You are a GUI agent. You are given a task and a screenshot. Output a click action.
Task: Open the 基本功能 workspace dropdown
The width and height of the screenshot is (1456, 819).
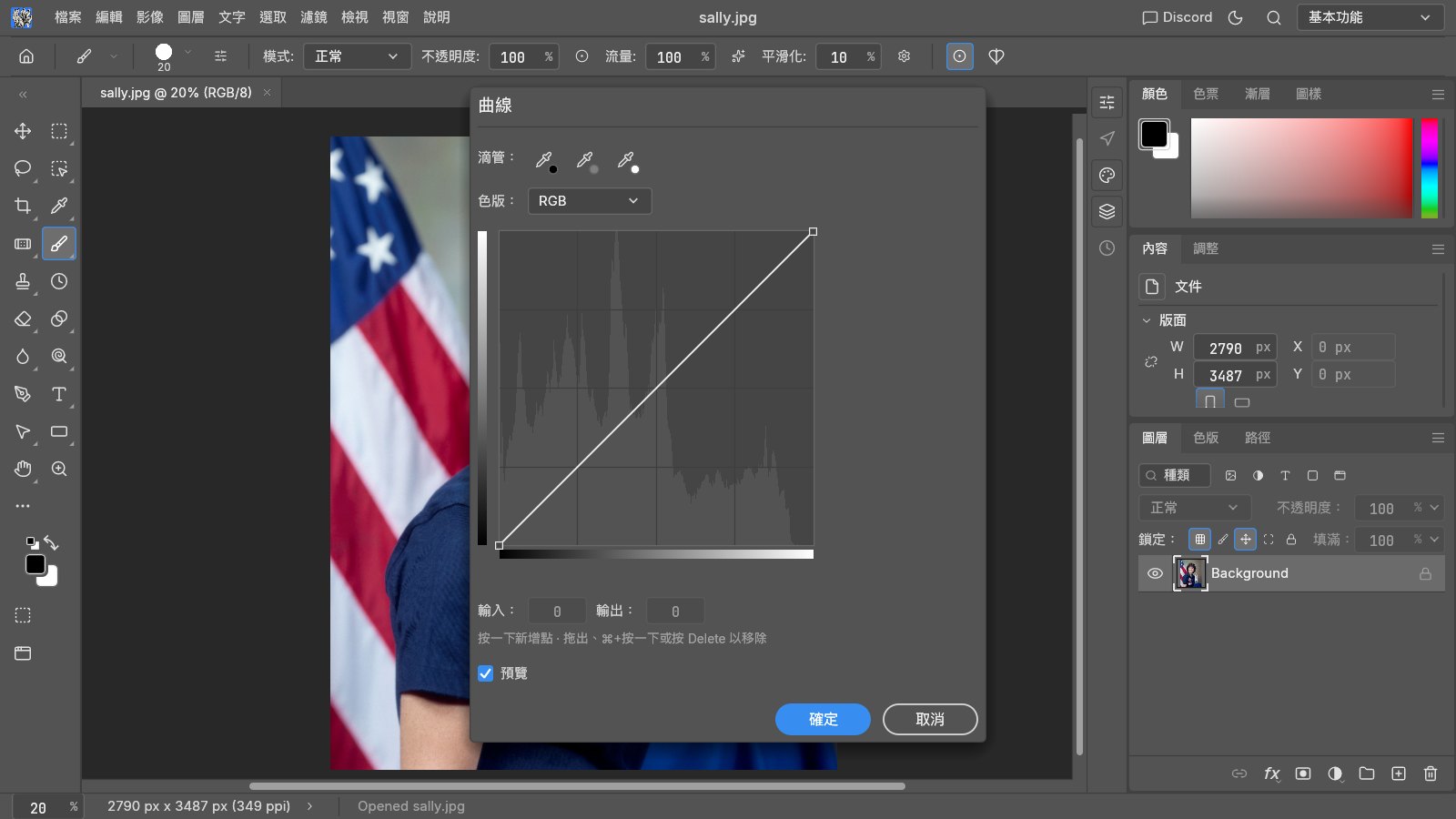pos(1370,17)
